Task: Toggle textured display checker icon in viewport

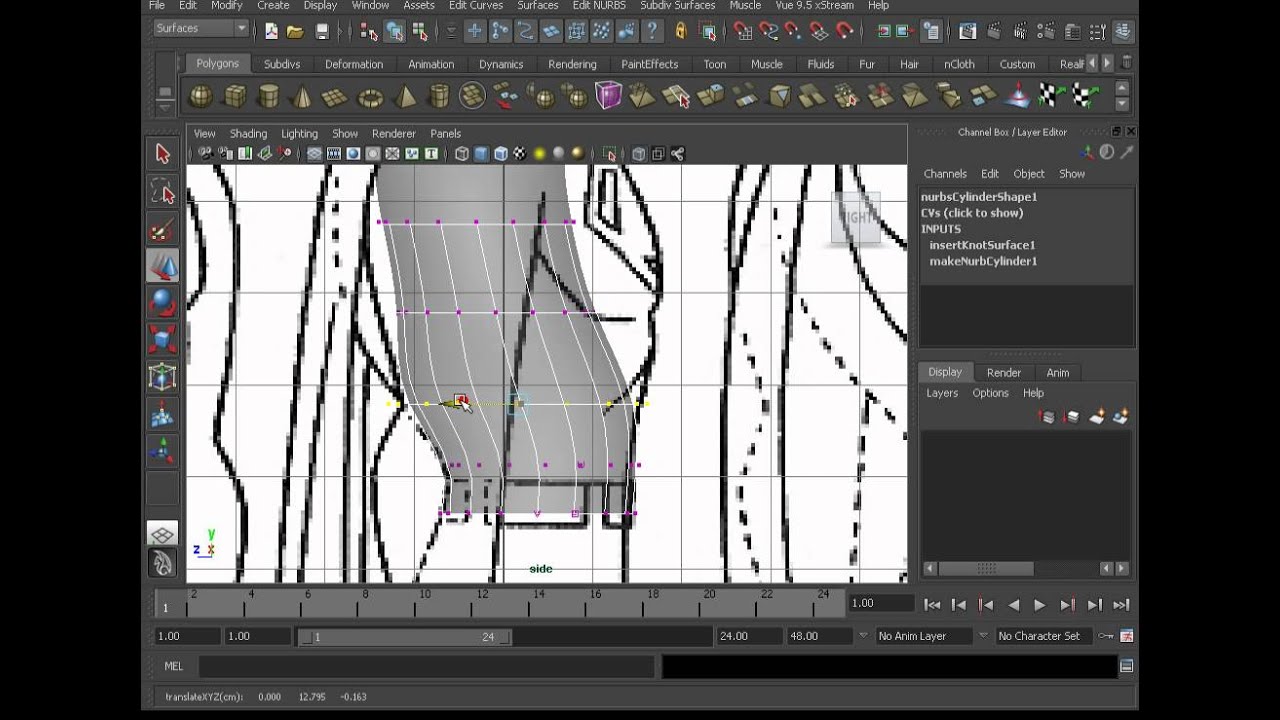Action: 520,154
